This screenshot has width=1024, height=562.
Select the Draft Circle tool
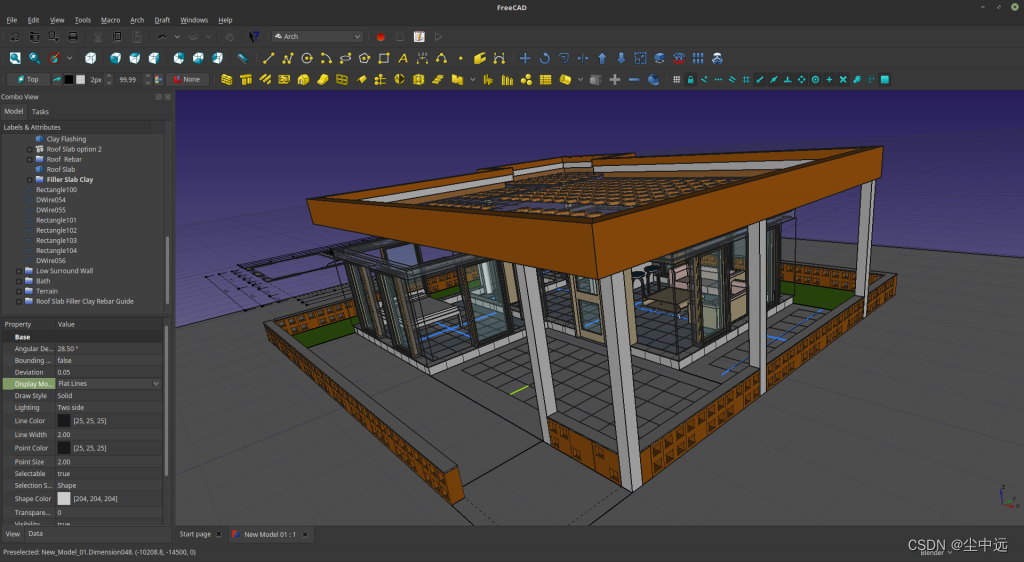pyautogui.click(x=306, y=58)
